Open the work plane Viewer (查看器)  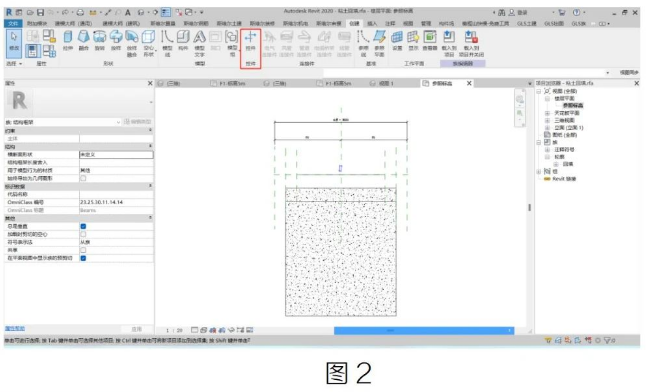(x=430, y=41)
